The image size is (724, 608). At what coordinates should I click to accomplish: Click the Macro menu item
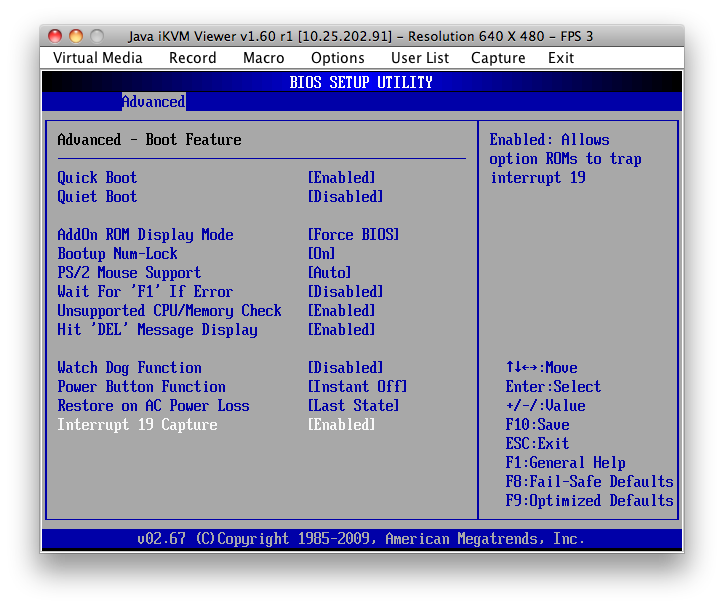tap(264, 58)
